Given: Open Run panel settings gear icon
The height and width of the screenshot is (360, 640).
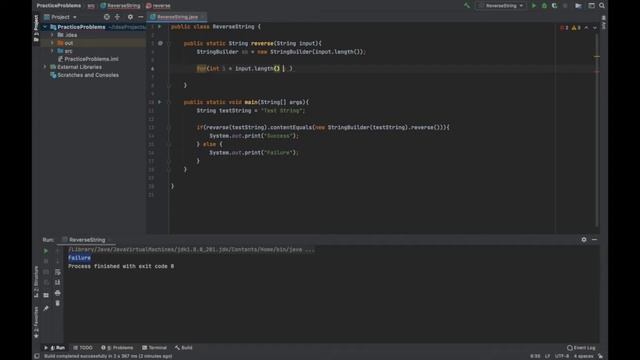Looking at the screenshot, I should tap(584, 240).
